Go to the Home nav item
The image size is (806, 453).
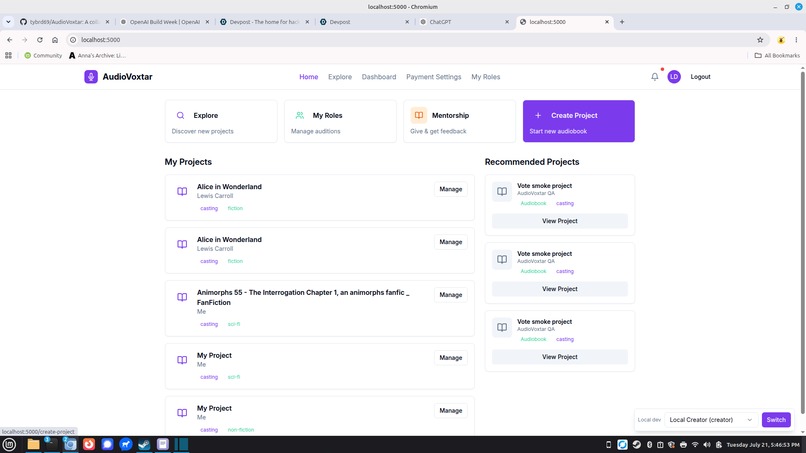click(308, 77)
